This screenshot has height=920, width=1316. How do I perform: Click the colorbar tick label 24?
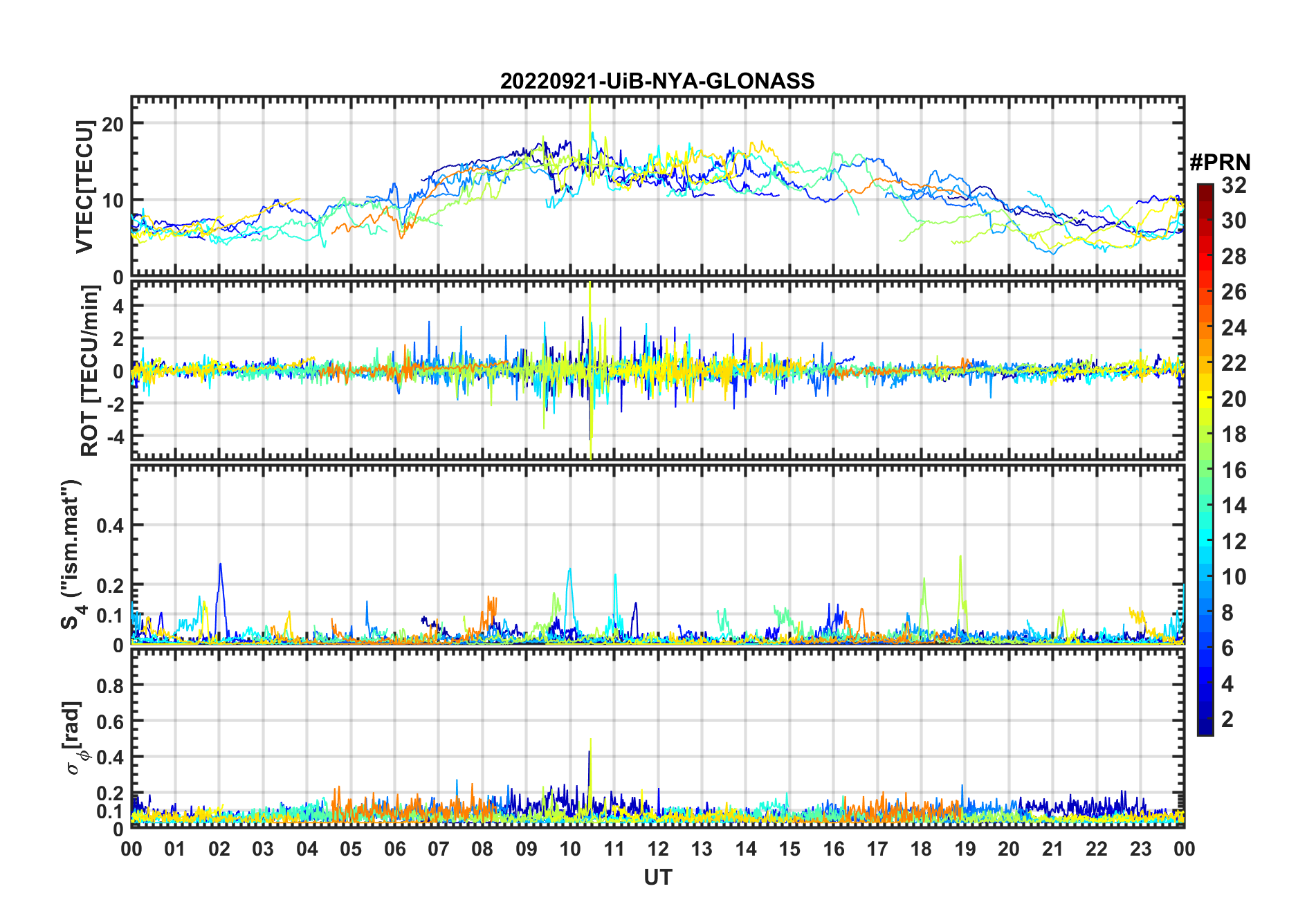point(1234,327)
